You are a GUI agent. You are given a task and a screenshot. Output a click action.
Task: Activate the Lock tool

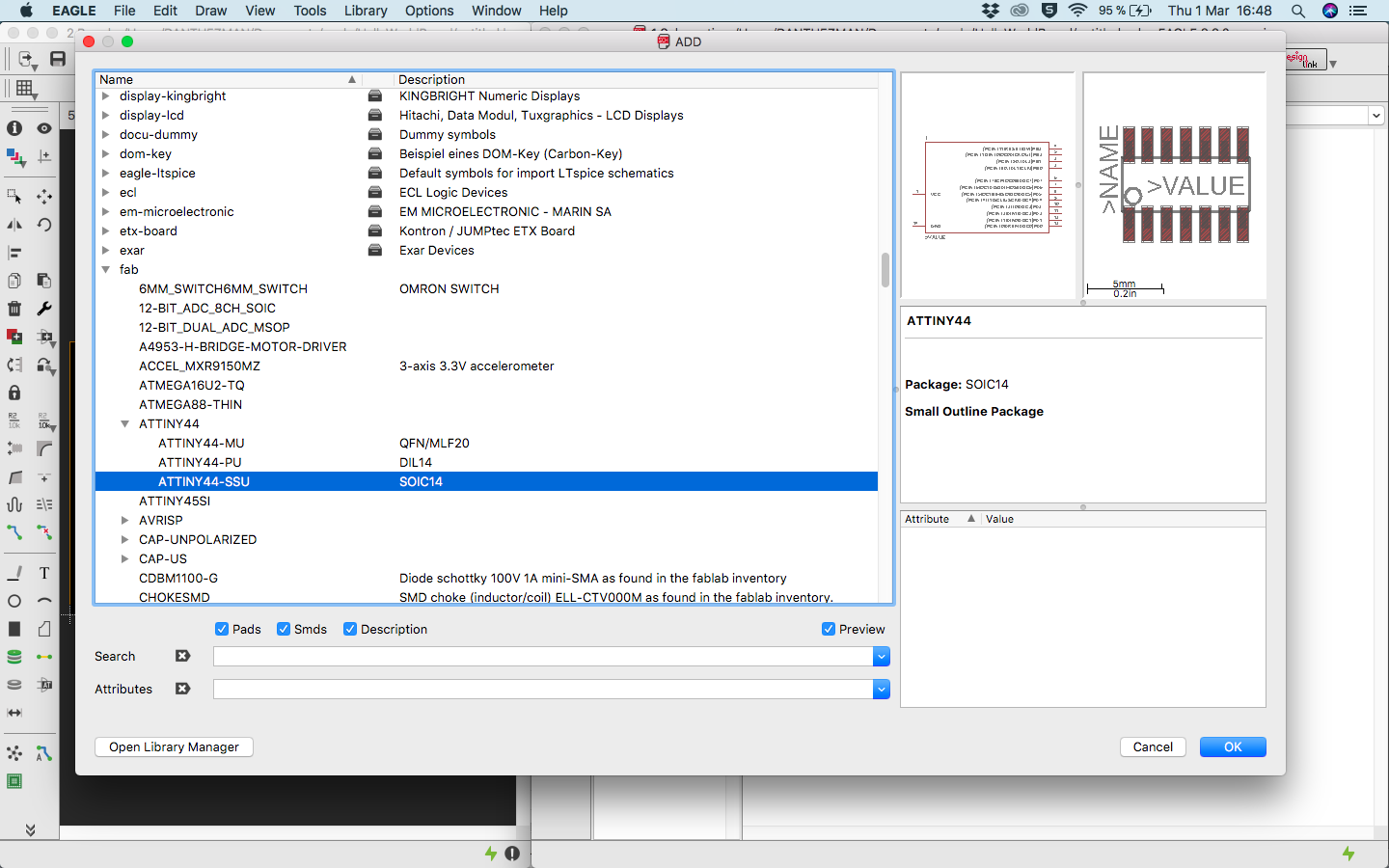14,393
